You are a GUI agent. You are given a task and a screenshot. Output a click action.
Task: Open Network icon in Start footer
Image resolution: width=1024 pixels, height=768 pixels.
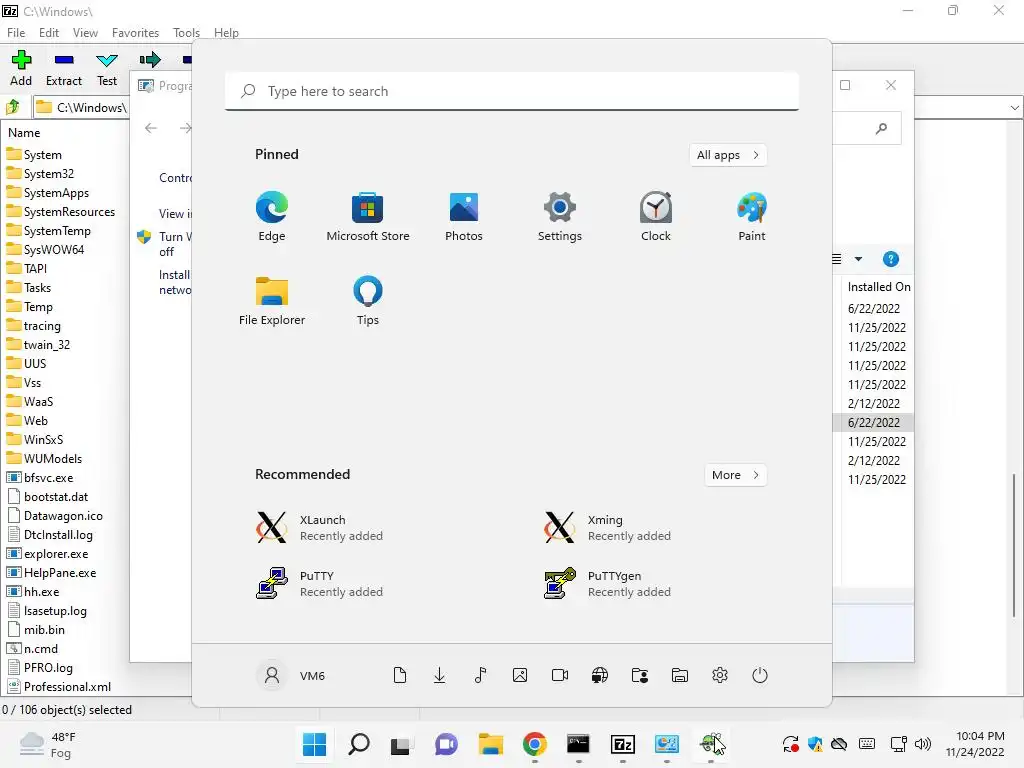tap(600, 675)
